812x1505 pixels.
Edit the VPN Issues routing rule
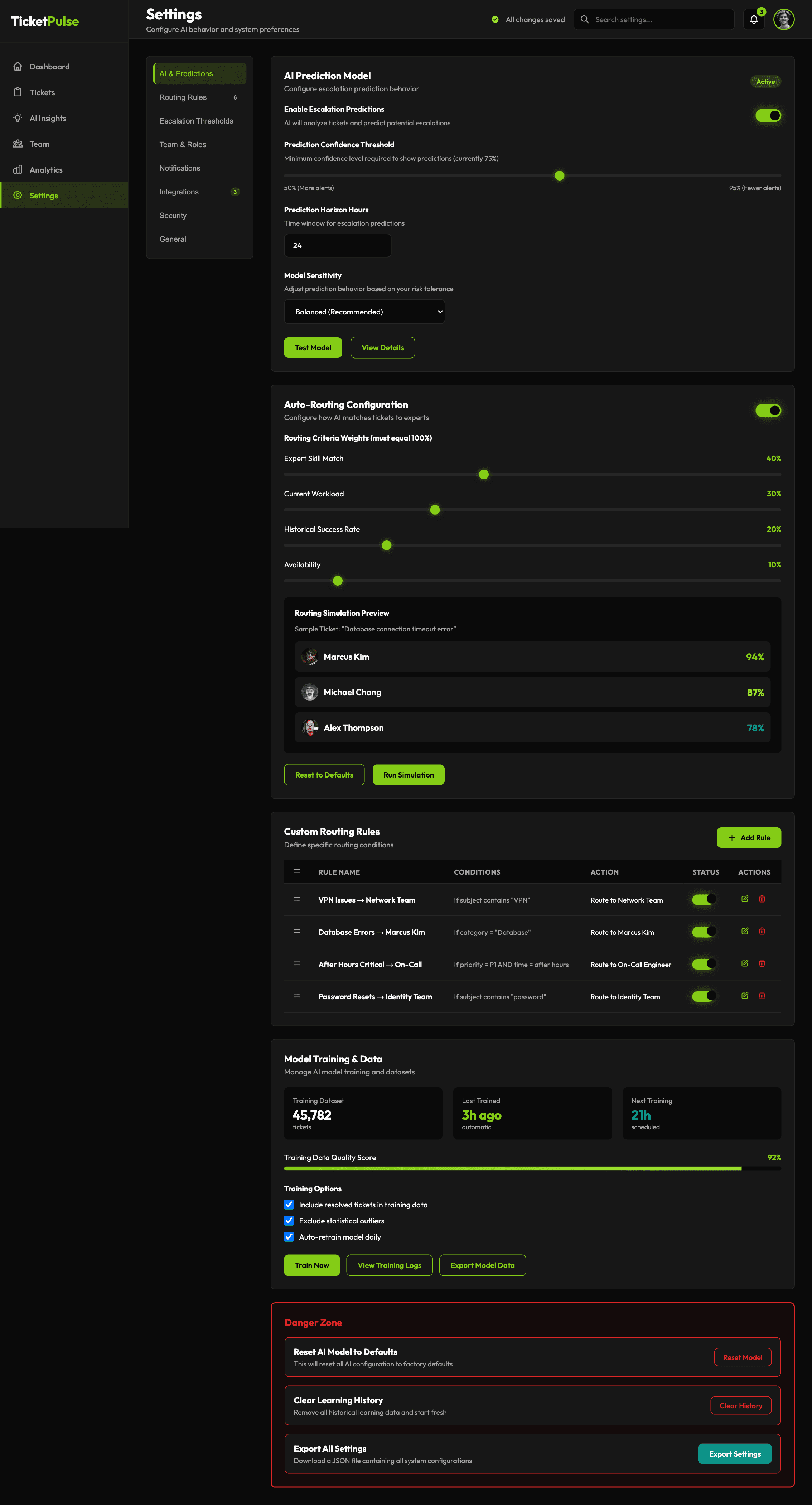[x=744, y=899]
